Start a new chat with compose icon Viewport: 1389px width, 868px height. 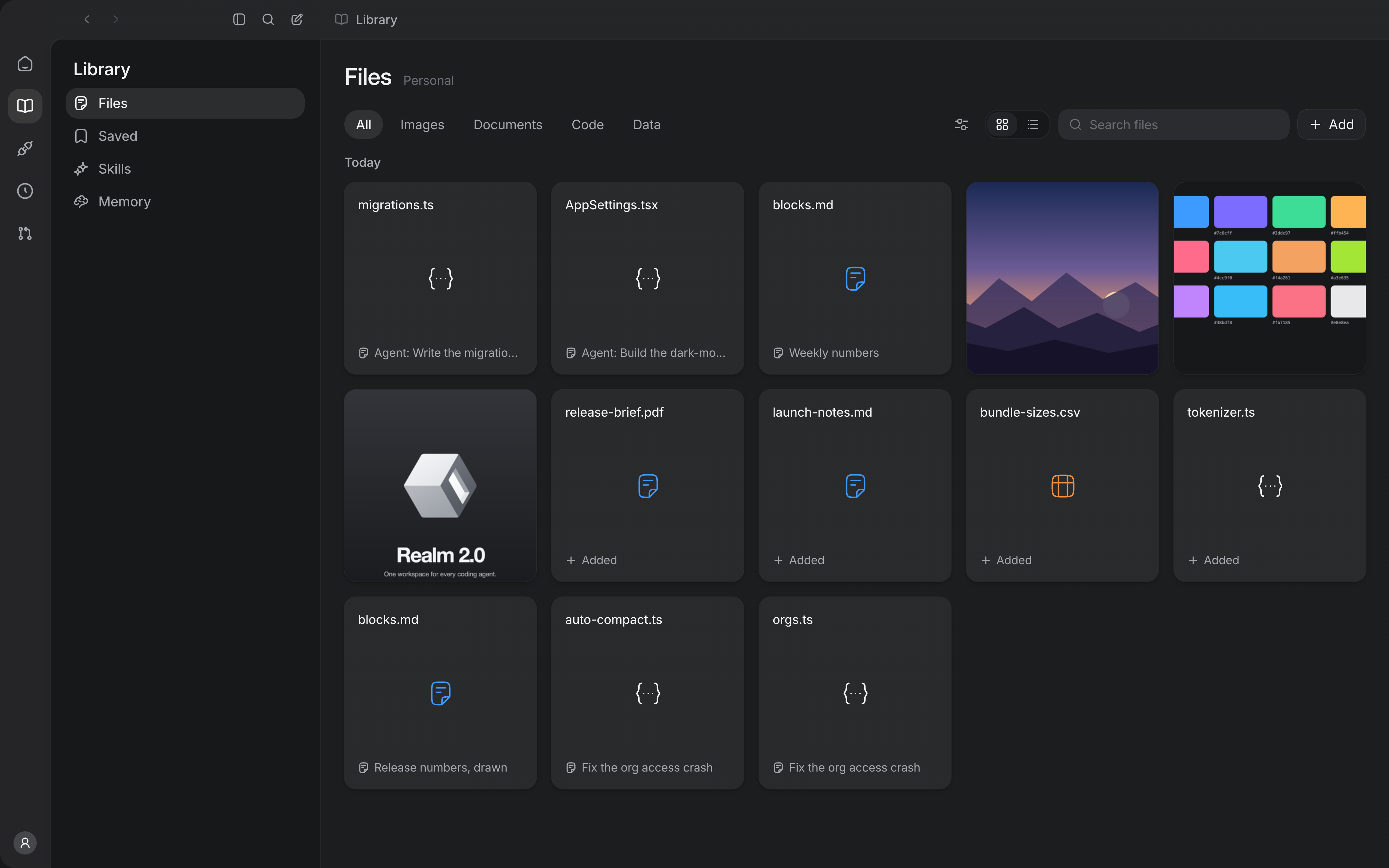tap(297, 20)
